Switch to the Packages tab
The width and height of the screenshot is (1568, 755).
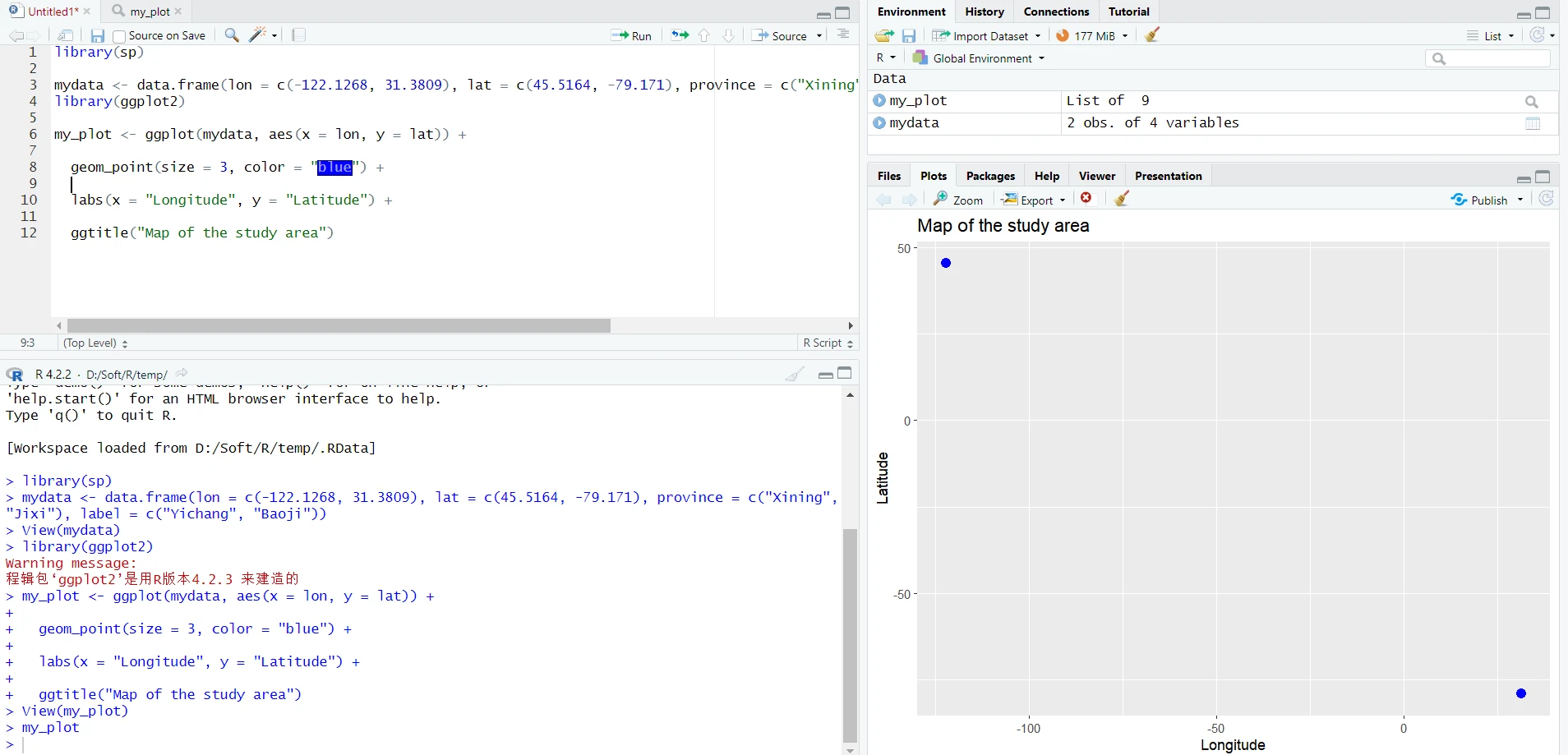pos(990,176)
